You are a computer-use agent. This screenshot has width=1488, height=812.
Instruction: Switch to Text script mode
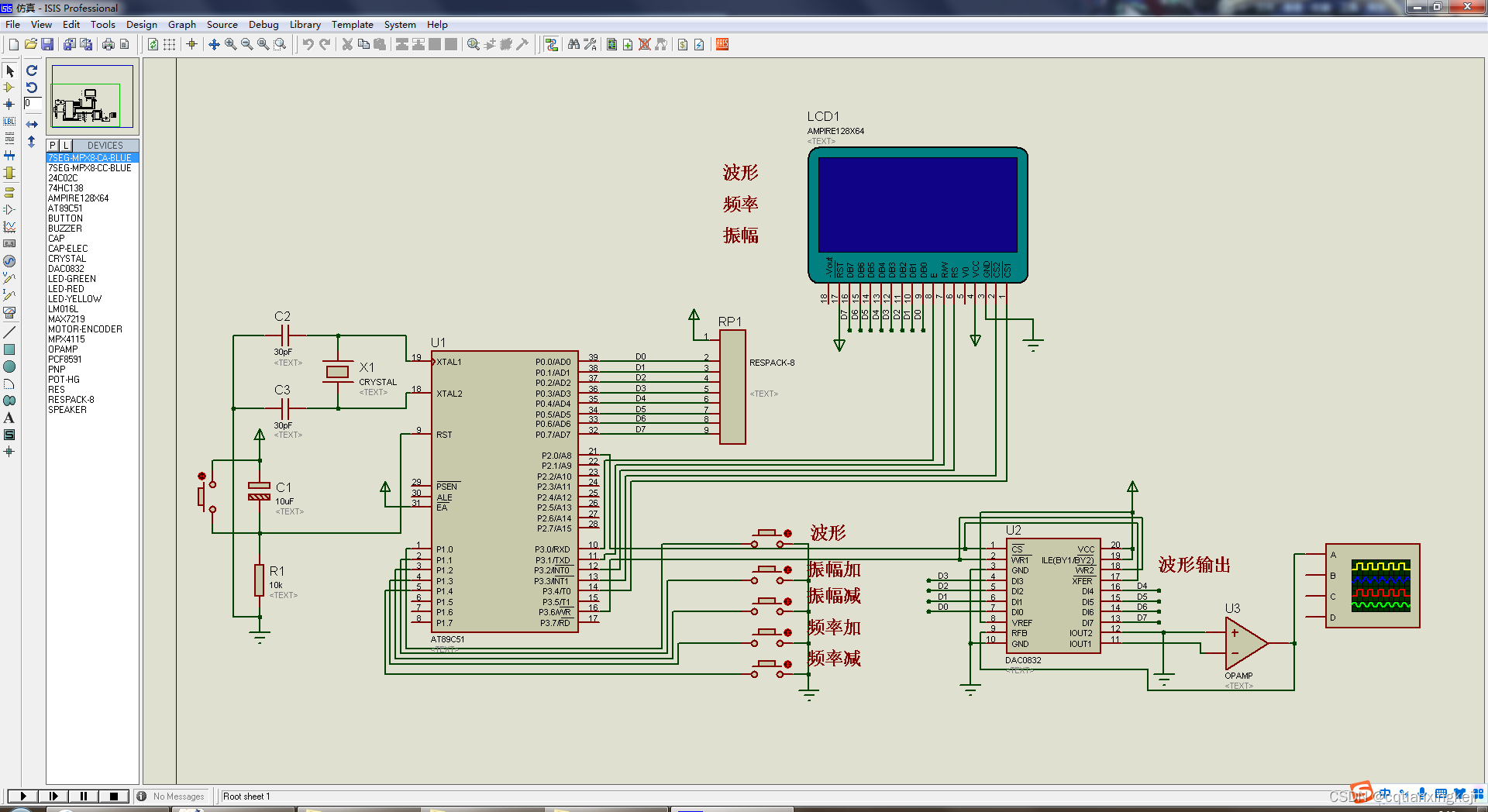[9, 139]
